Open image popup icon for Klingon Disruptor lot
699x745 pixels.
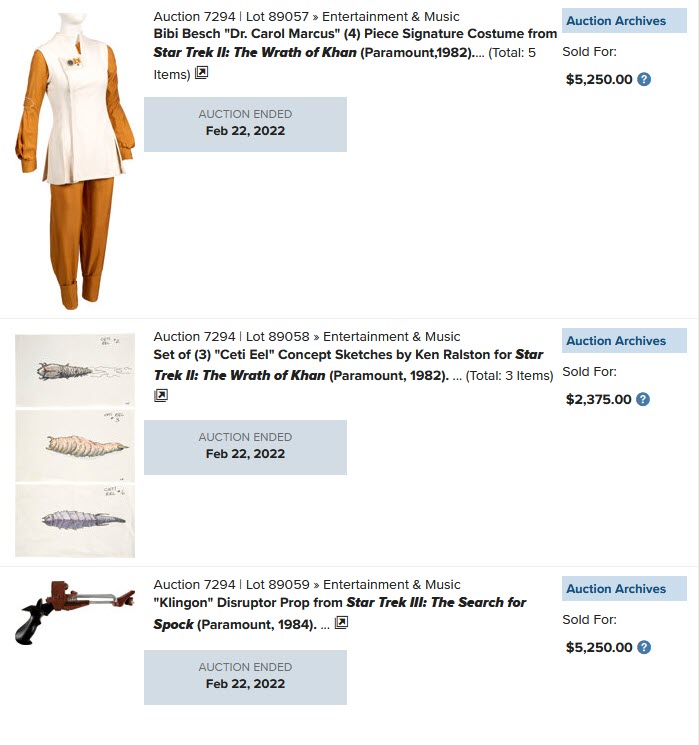tap(341, 622)
